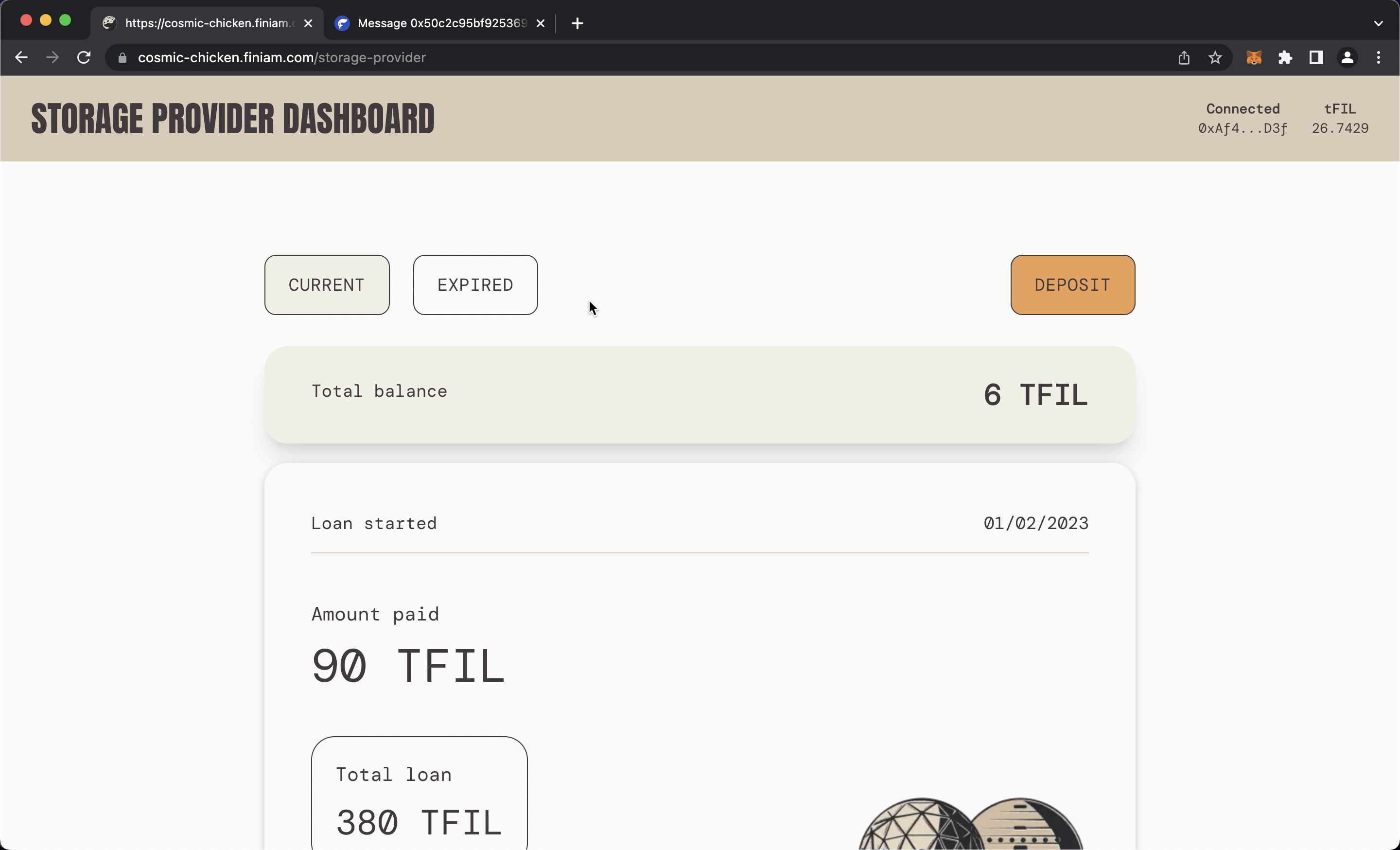
Task: Switch to the CURRENT tab
Action: pos(326,285)
